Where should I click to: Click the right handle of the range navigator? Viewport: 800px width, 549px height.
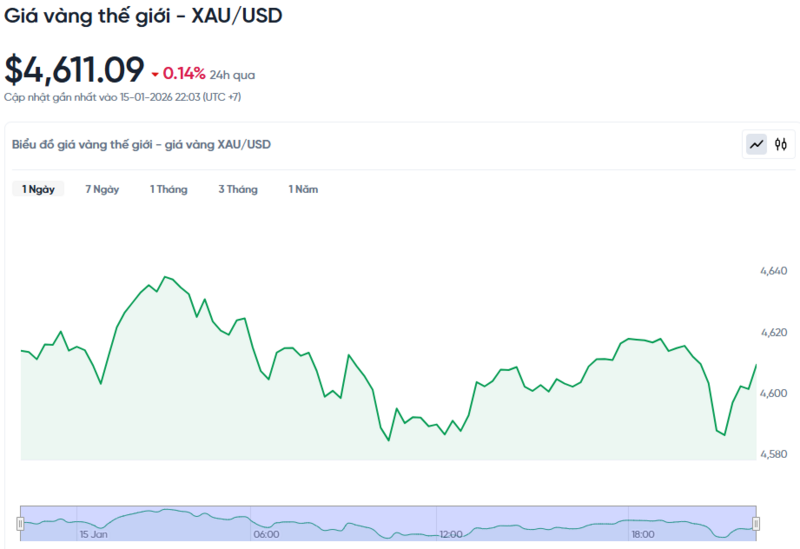point(756,523)
